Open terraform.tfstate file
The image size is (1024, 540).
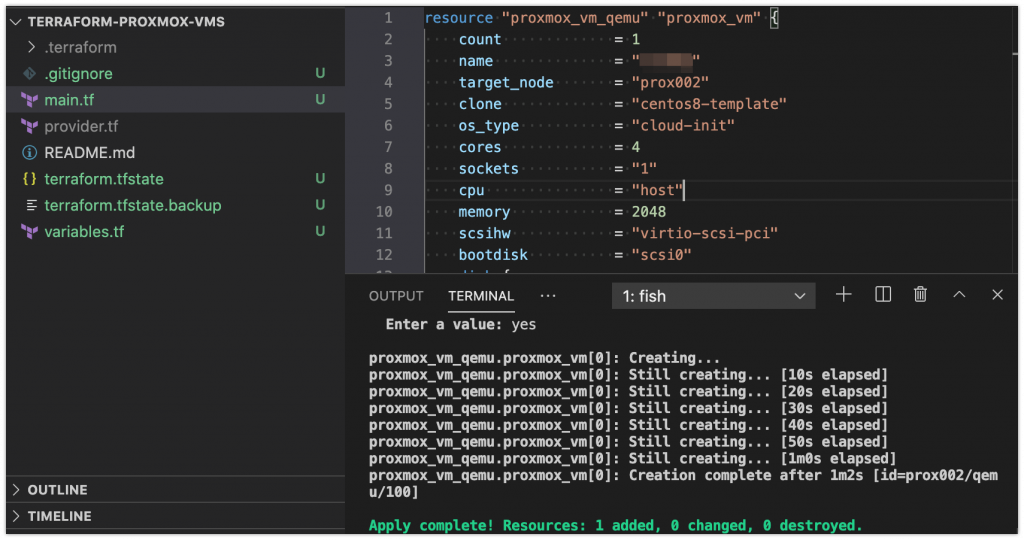104,179
